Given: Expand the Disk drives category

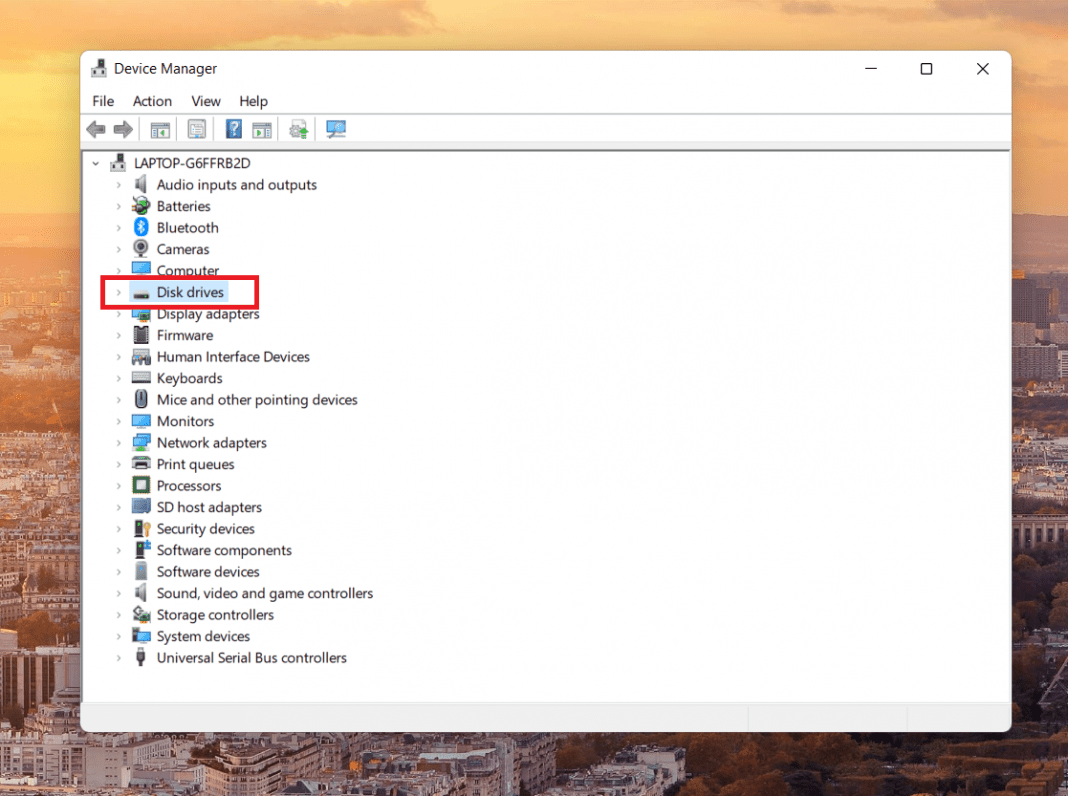Looking at the screenshot, I should (x=119, y=292).
